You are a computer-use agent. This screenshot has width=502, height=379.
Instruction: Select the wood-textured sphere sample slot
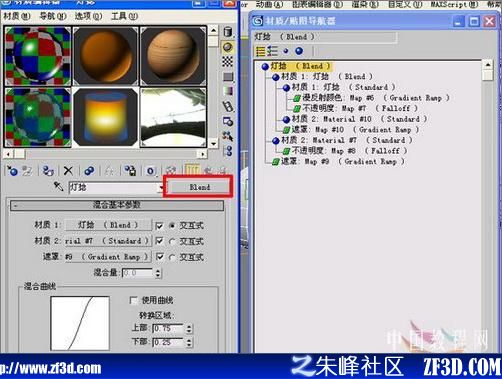click(x=173, y=55)
